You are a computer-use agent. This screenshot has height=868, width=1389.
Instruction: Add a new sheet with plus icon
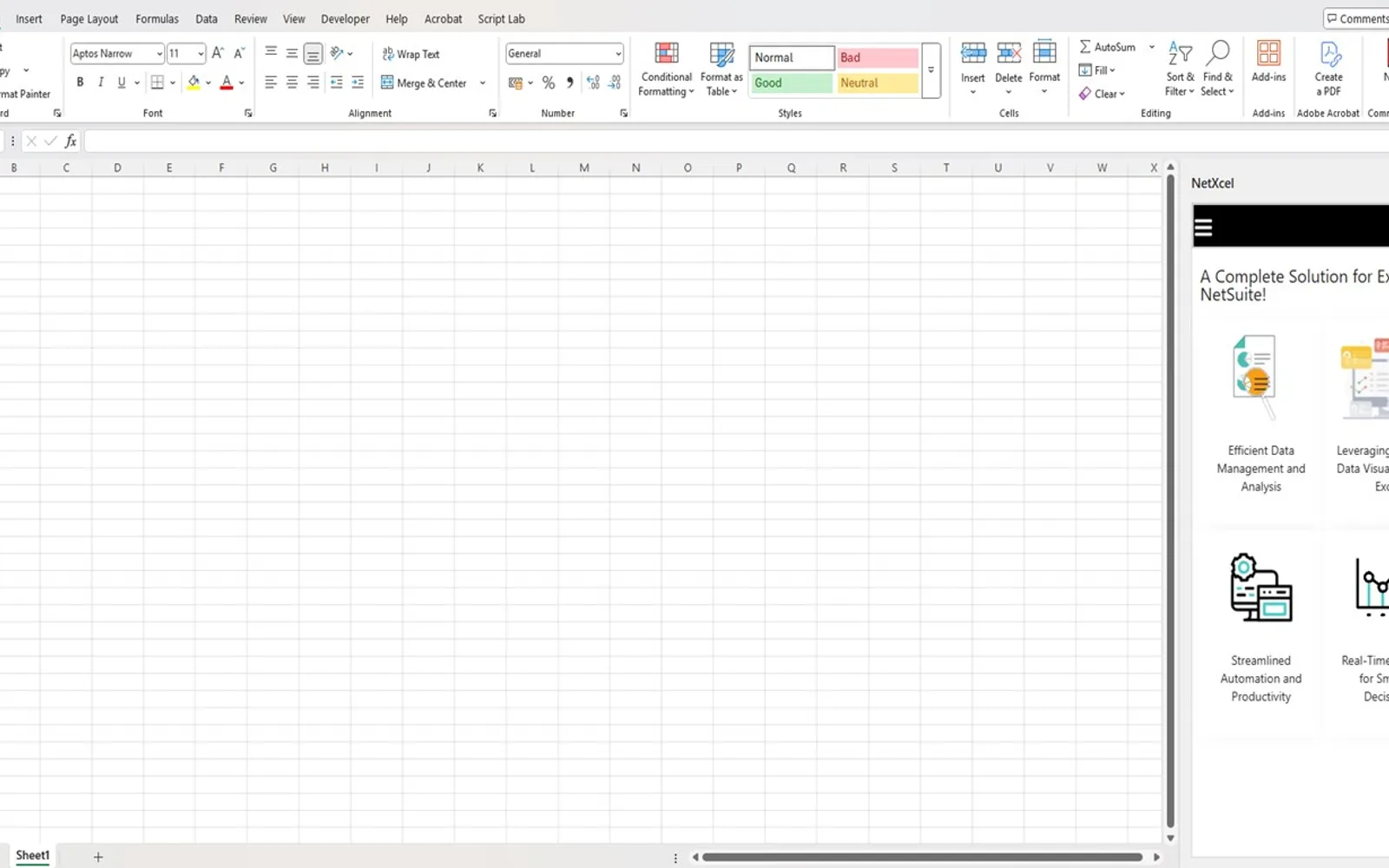coord(98,857)
